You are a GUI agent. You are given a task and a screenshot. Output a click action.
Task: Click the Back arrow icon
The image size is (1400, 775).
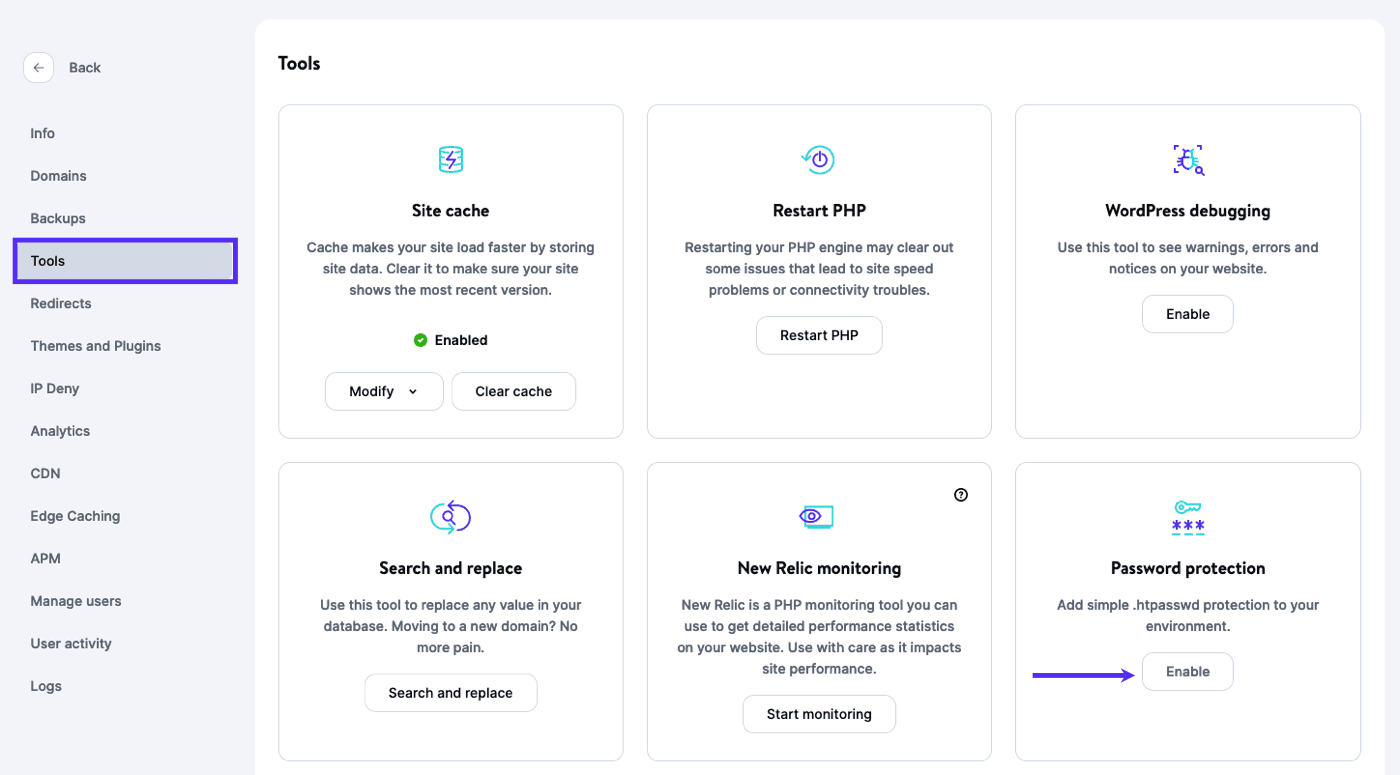click(38, 68)
